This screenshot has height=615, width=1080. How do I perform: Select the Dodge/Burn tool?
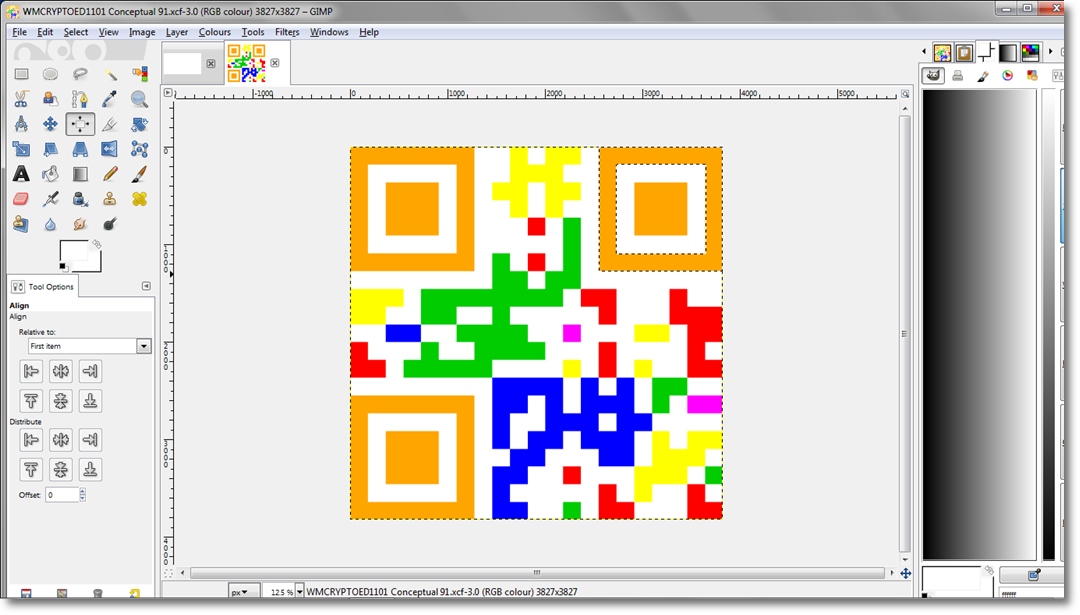coord(110,224)
